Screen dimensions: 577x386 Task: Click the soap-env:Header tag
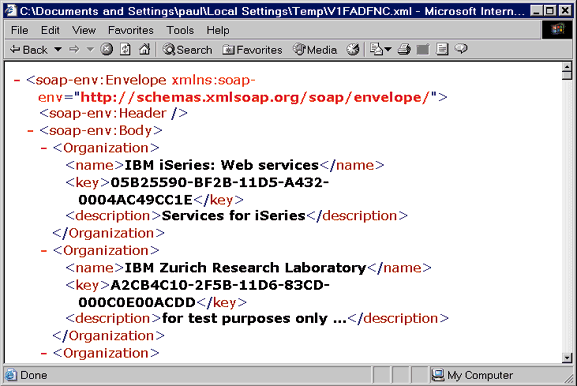coord(113,113)
